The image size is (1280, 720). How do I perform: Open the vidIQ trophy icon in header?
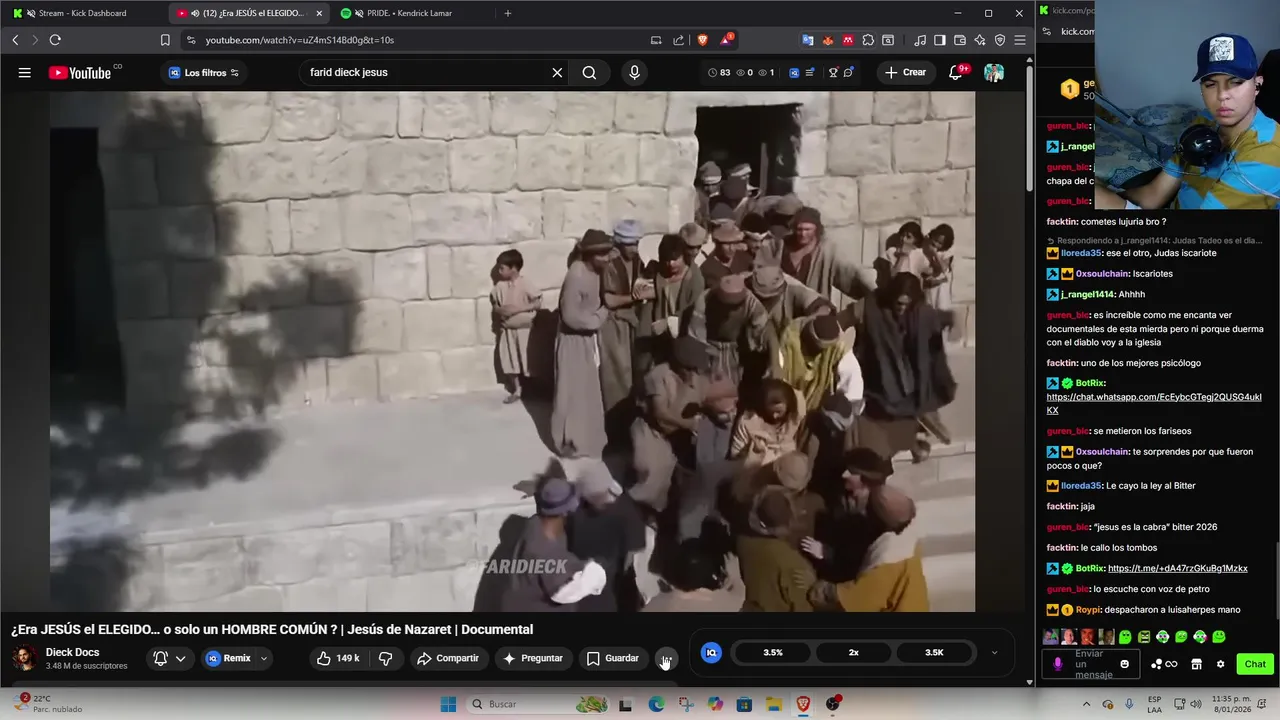pyautogui.click(x=833, y=72)
